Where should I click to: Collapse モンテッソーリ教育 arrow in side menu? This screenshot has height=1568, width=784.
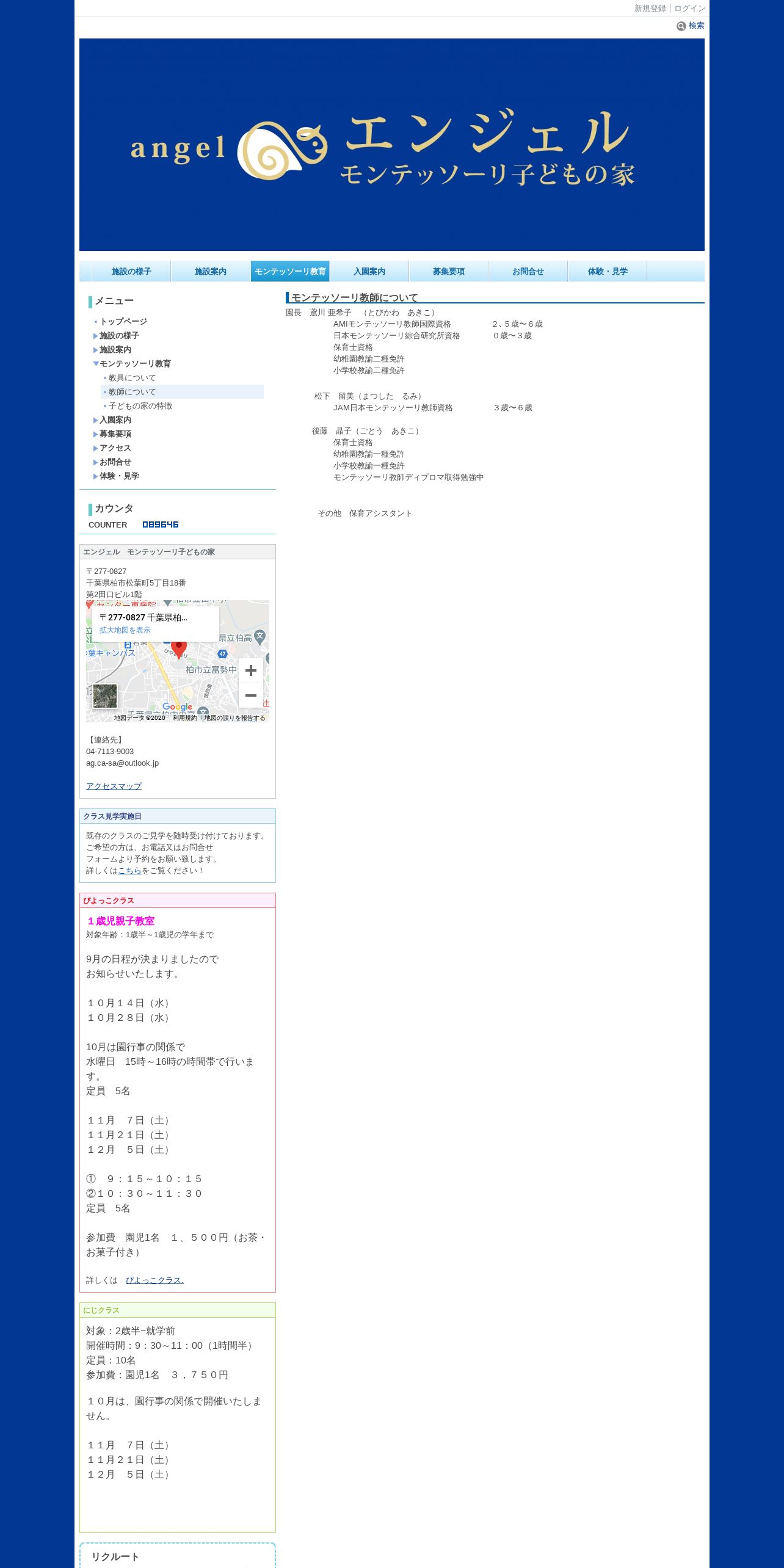pos(96,364)
